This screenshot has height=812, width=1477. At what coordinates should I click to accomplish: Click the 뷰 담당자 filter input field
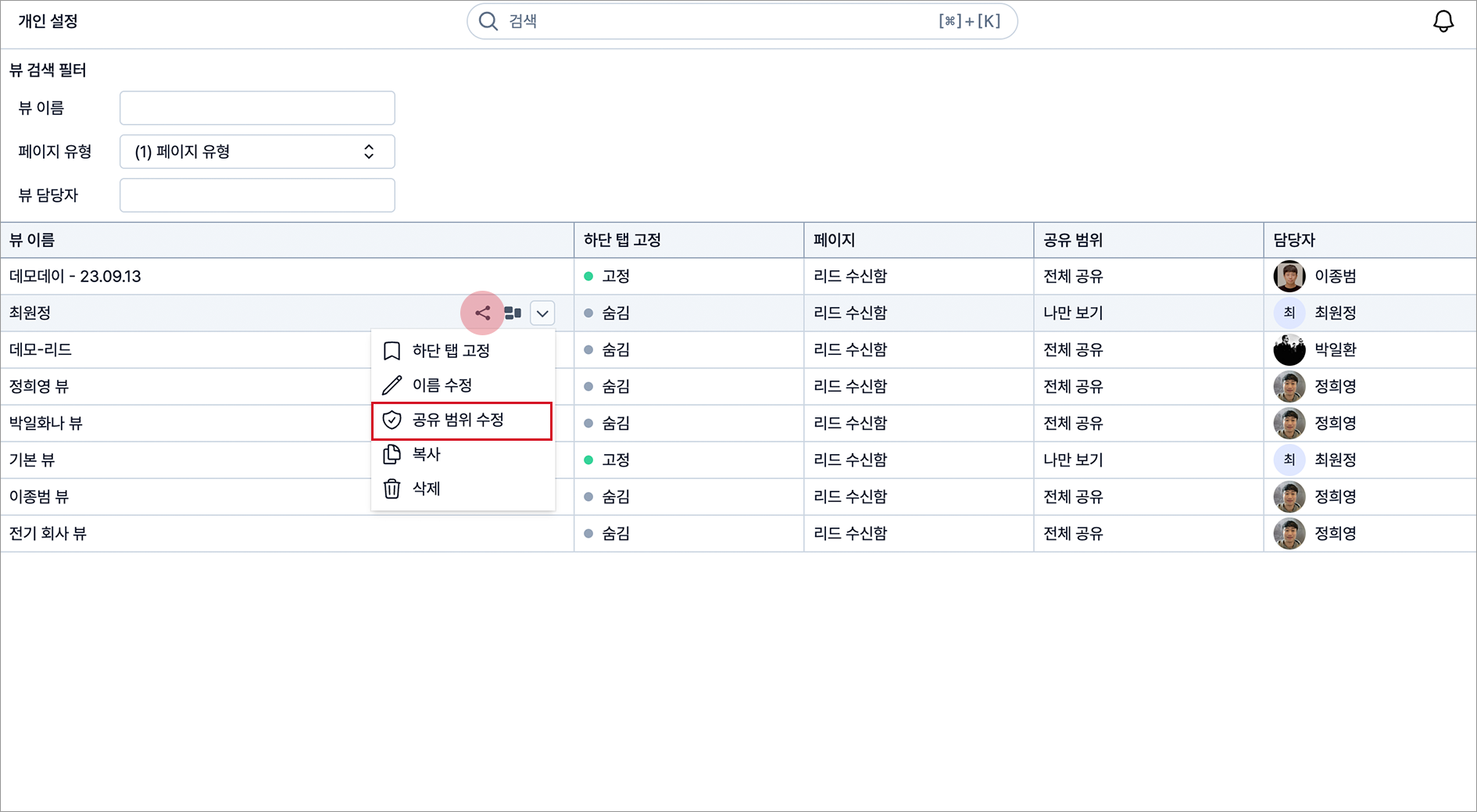pos(257,195)
